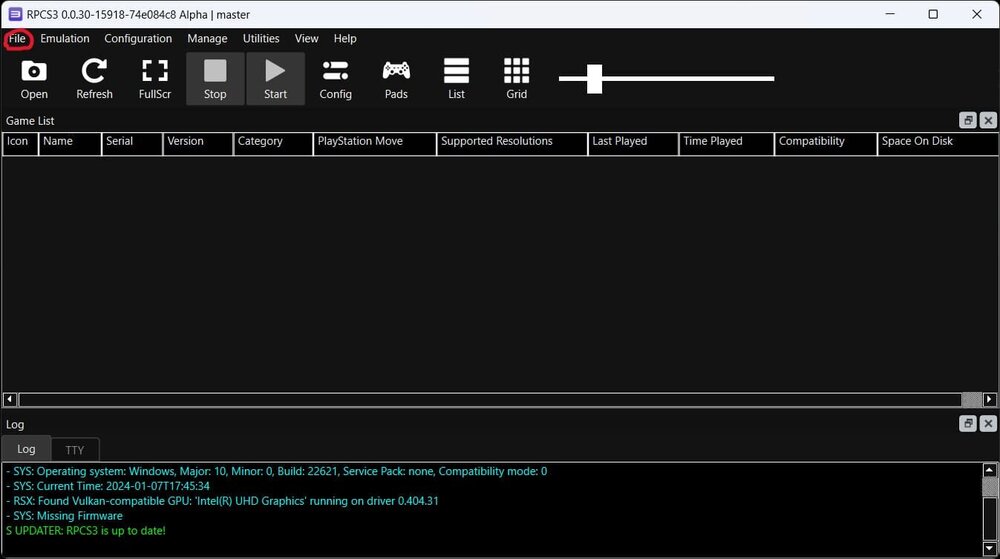Screen dimensions: 1000x559
Task: Switch the game list to Grid view
Action: coord(516,79)
